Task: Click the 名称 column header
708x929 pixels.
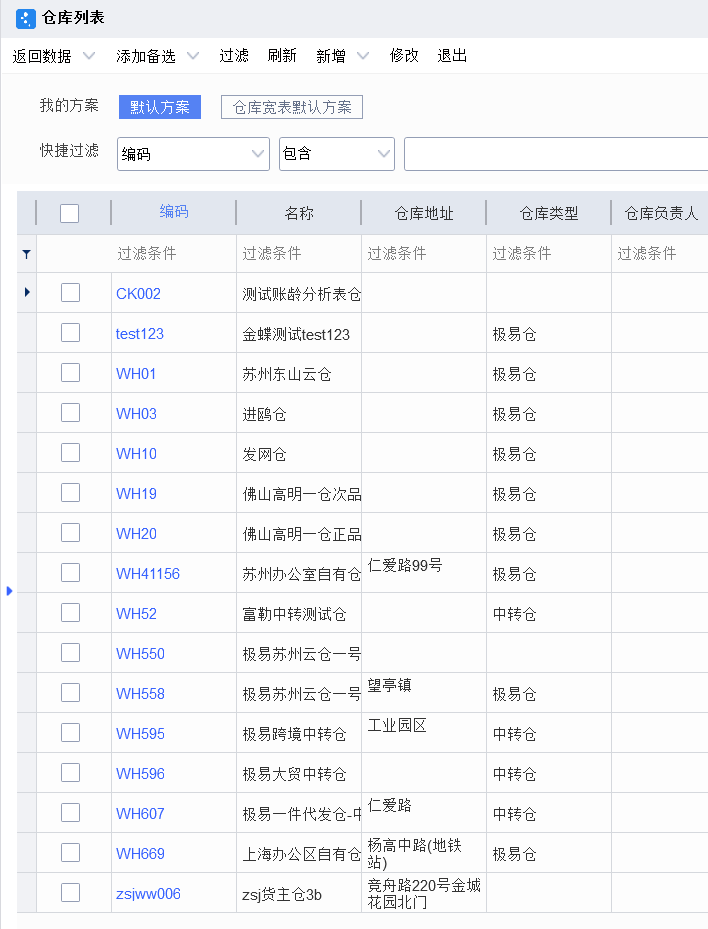Action: click(299, 213)
